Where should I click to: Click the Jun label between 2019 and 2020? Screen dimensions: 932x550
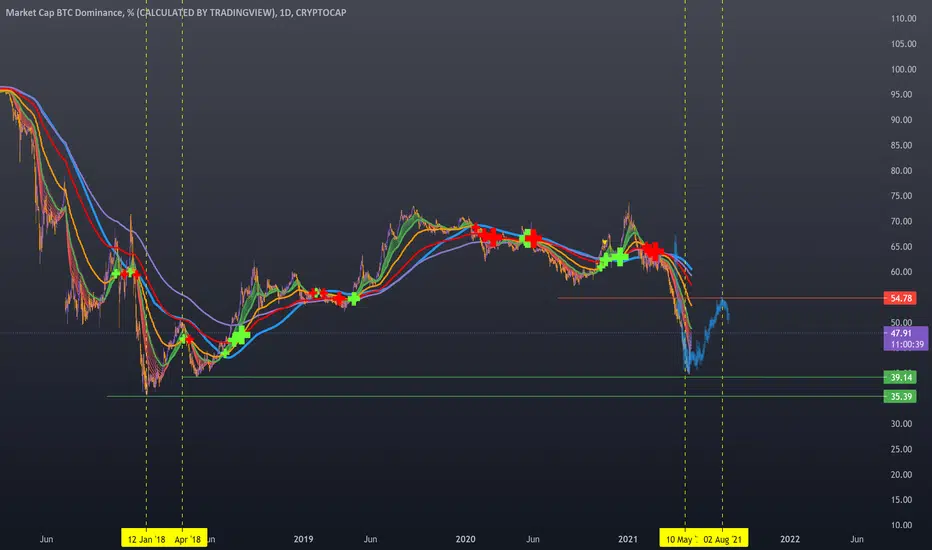click(x=370, y=539)
